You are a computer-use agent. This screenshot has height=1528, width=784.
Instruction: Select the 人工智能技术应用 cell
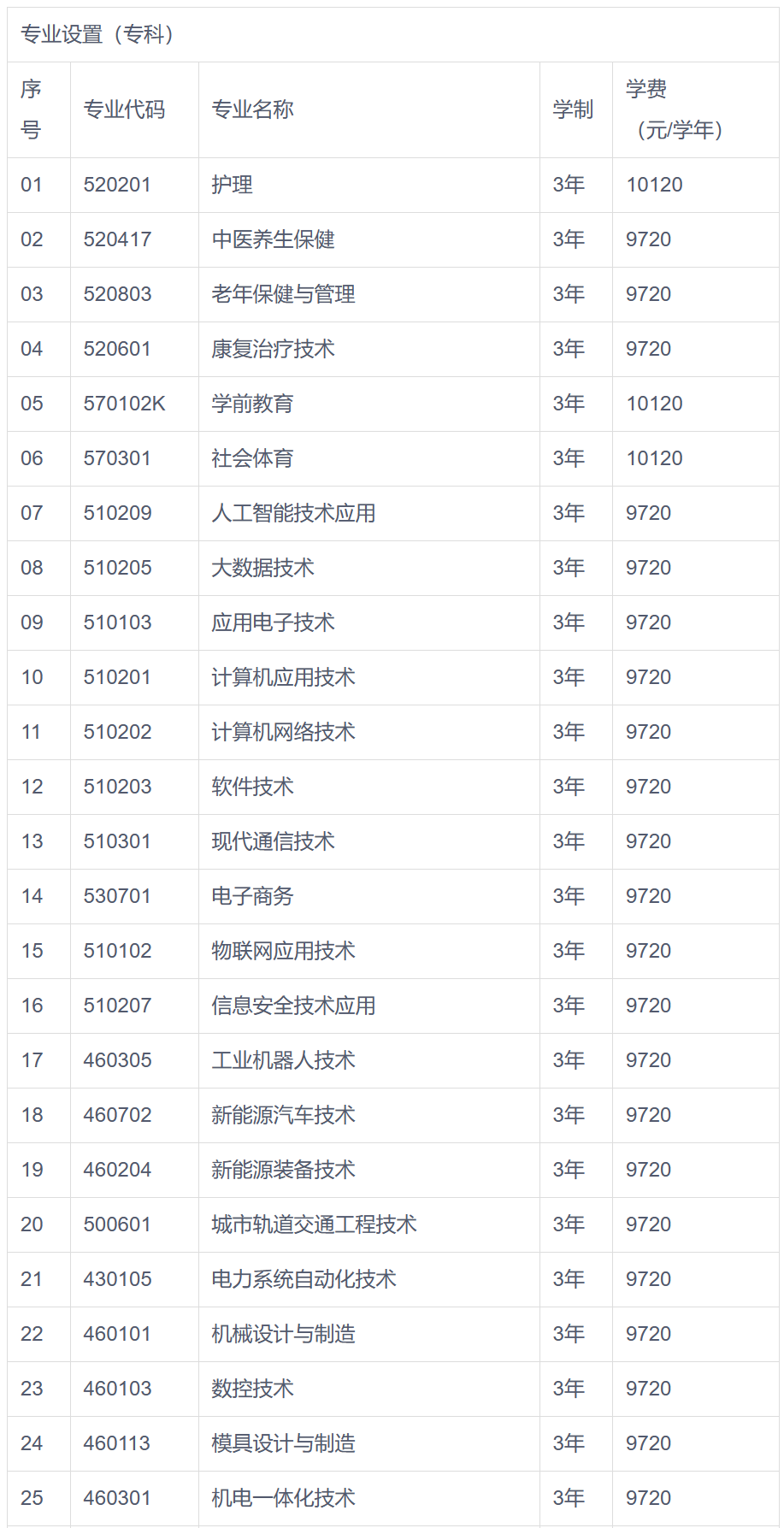(x=293, y=513)
